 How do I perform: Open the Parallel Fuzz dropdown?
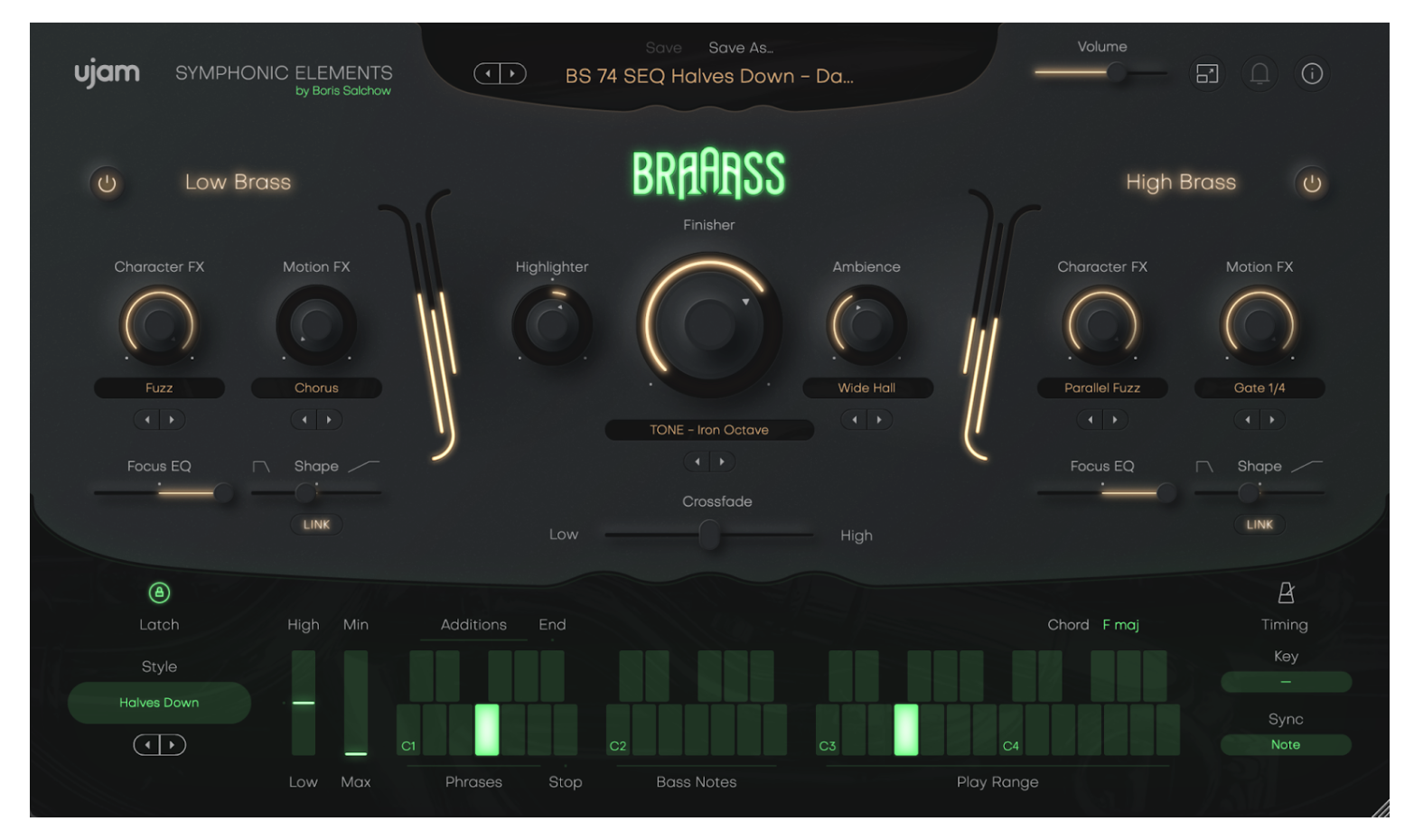pyautogui.click(x=1102, y=387)
